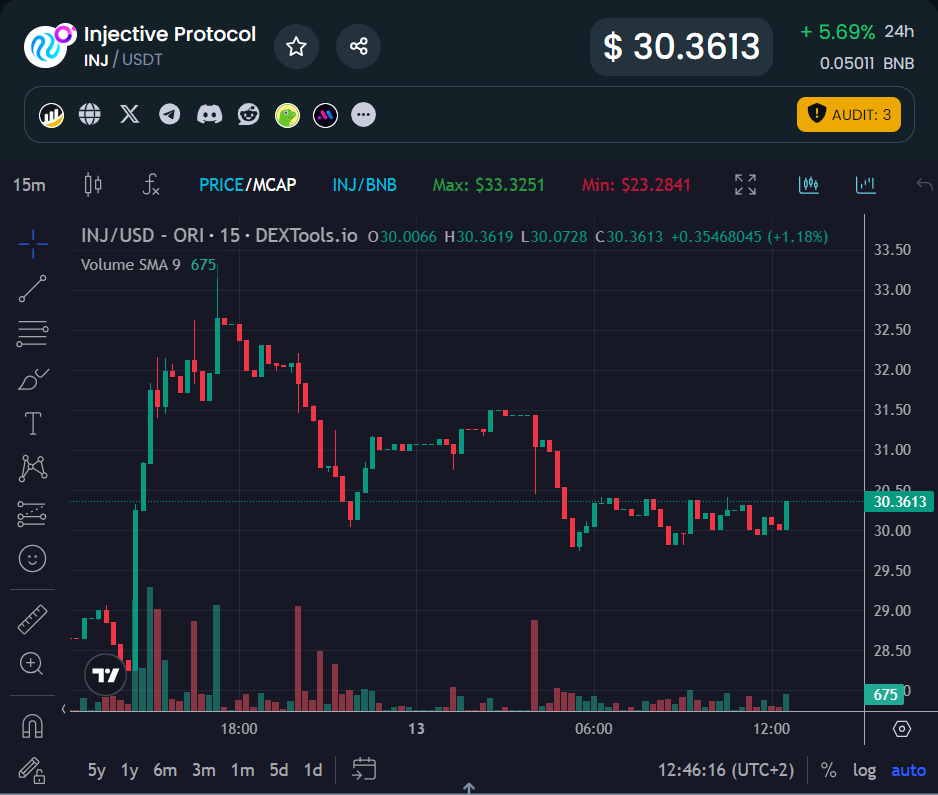Toggle the auto scale option

point(908,770)
